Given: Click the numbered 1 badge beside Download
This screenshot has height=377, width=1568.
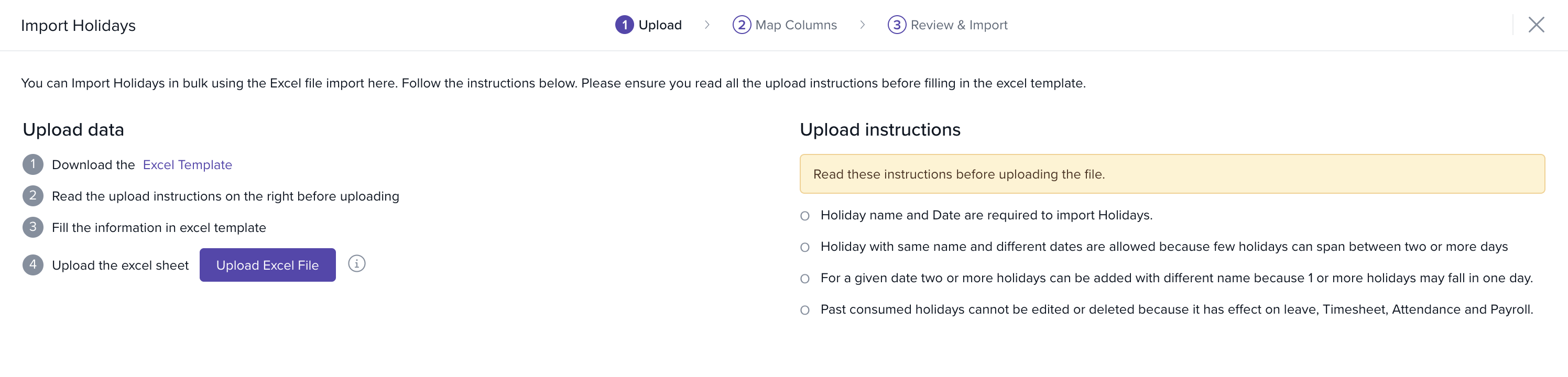Looking at the screenshot, I should tap(33, 164).
